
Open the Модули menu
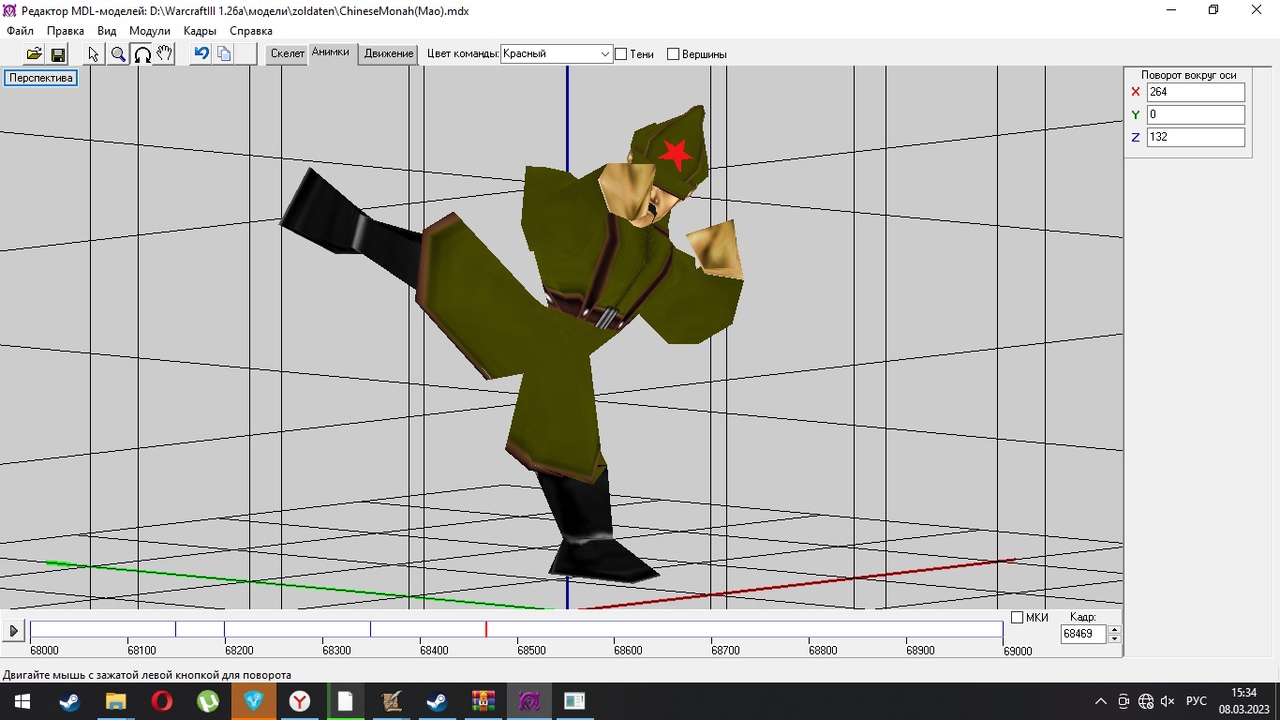click(x=150, y=31)
